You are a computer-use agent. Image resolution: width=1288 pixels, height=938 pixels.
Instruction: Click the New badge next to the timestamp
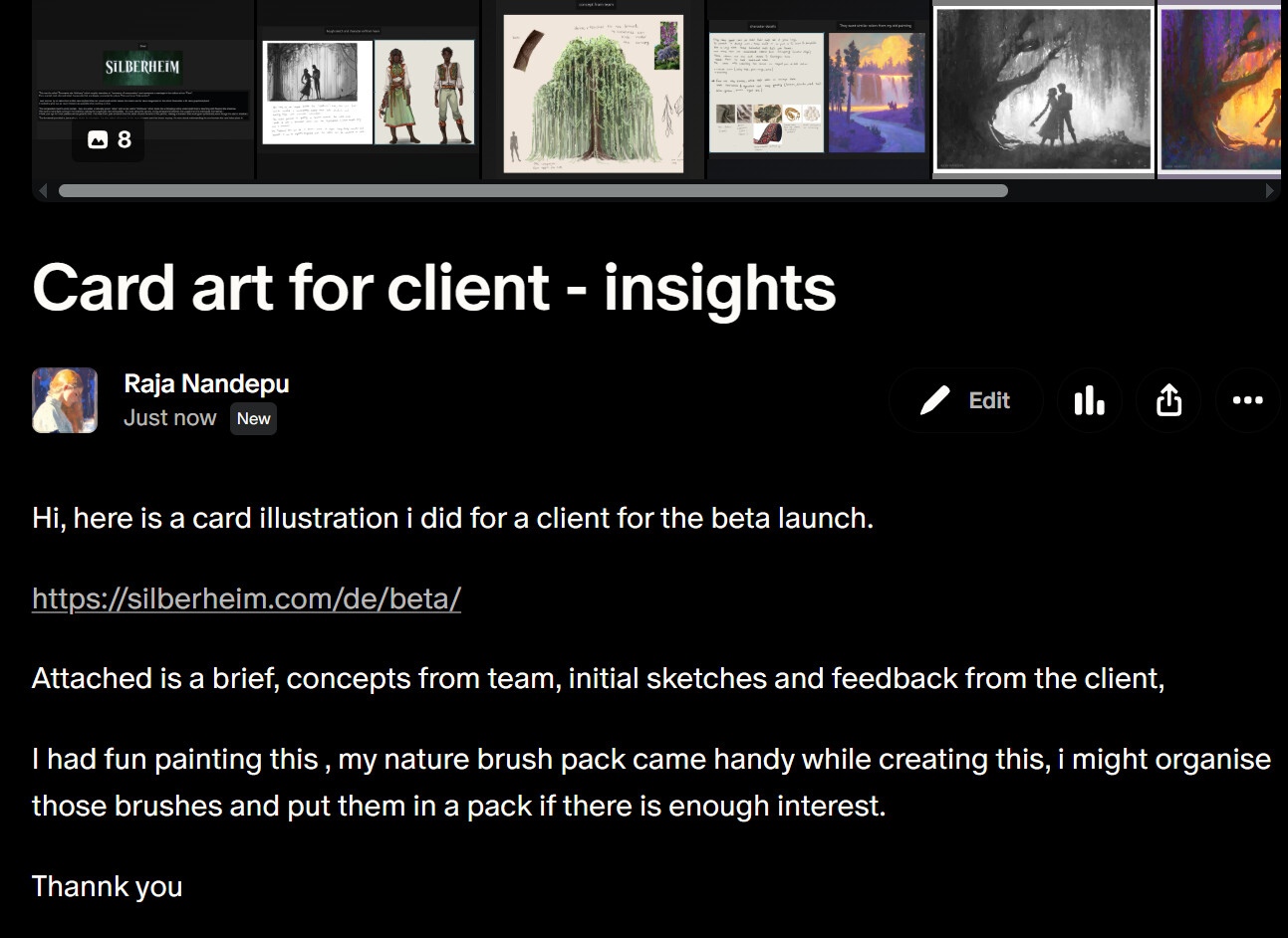coord(253,418)
